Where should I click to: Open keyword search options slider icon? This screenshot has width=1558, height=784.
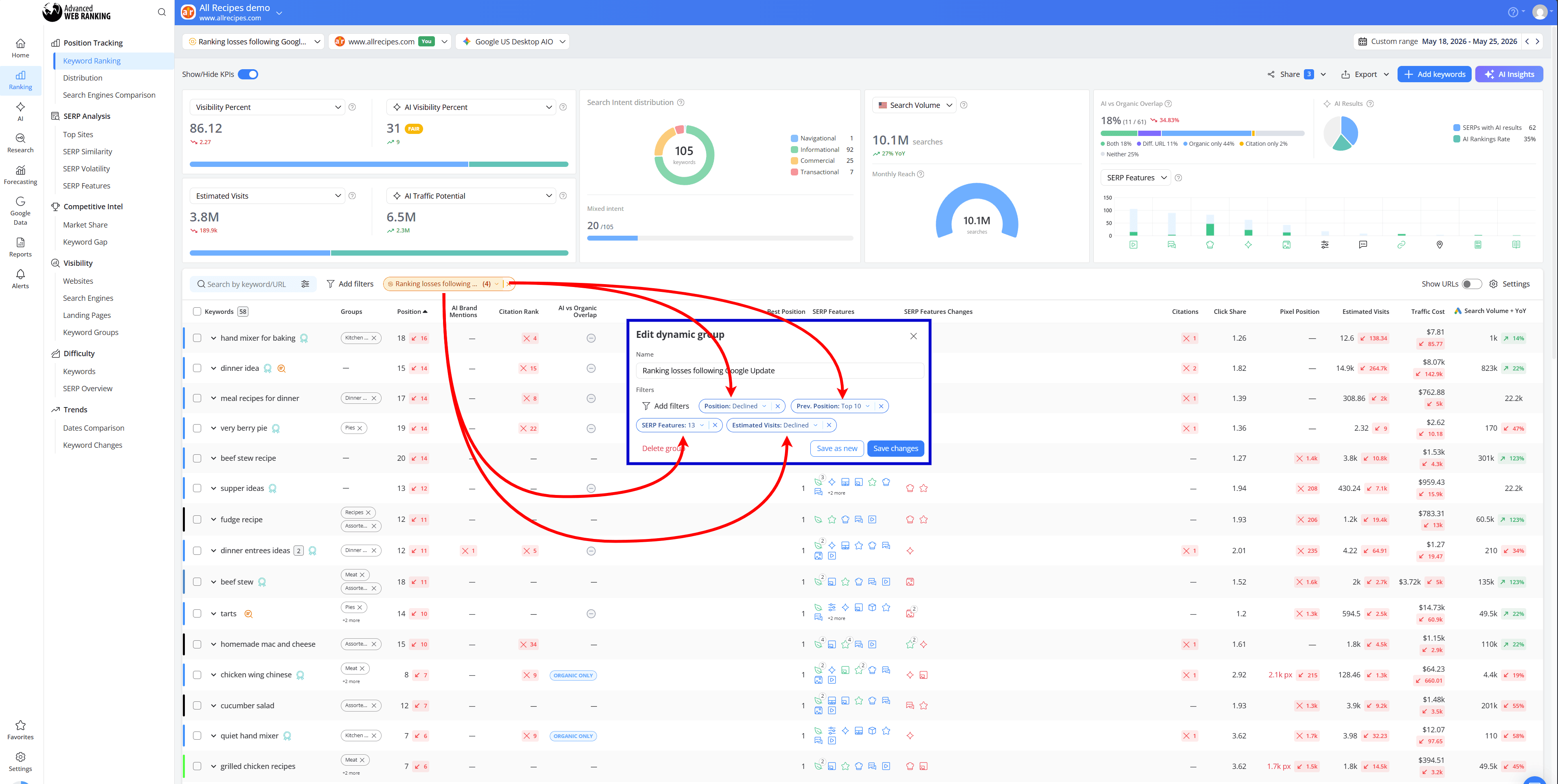click(305, 284)
